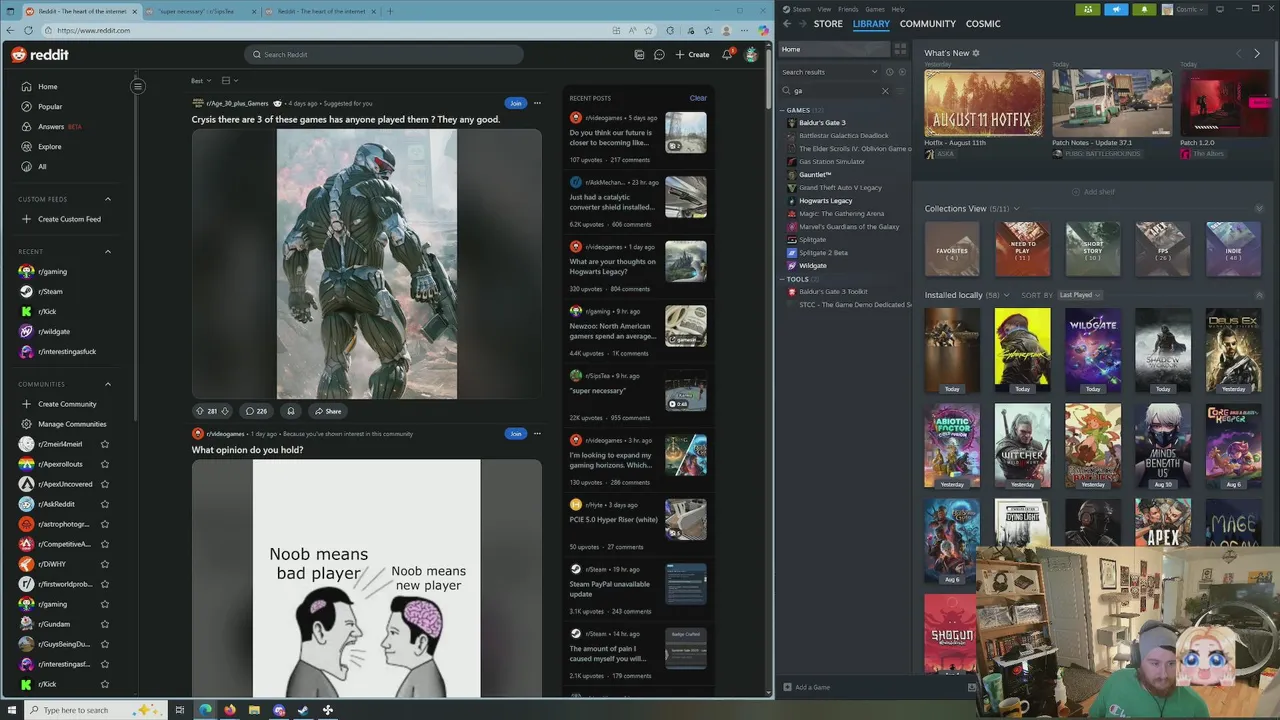Favorite r/2meirl4meirl with star toggle
Image resolution: width=1280 pixels, height=720 pixels.
104,444
